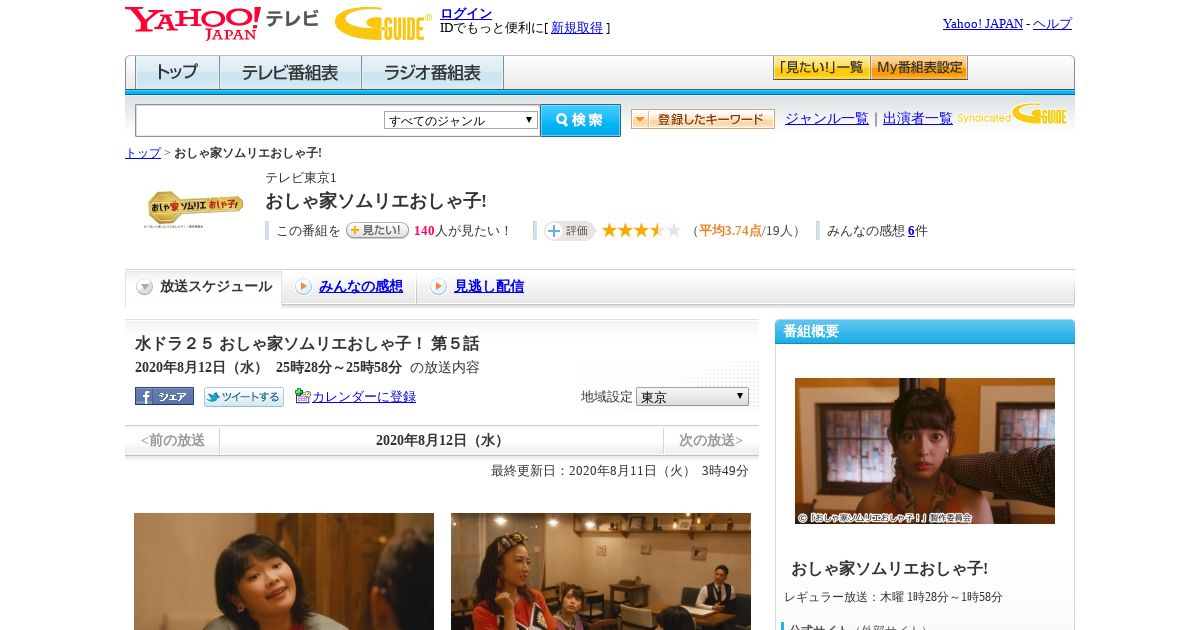Click the おしゃ家ソムリエおしゃ子 program logo
Viewport: 1200px width, 630px height.
[195, 208]
